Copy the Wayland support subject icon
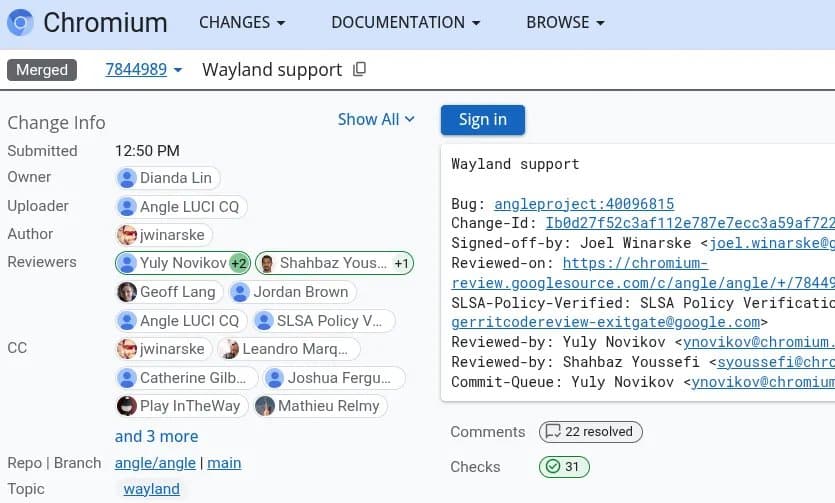Viewport: 835px width, 503px height. click(359, 69)
